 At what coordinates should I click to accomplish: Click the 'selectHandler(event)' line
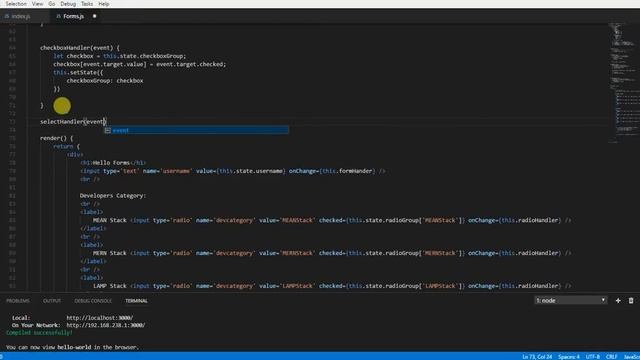[73, 122]
